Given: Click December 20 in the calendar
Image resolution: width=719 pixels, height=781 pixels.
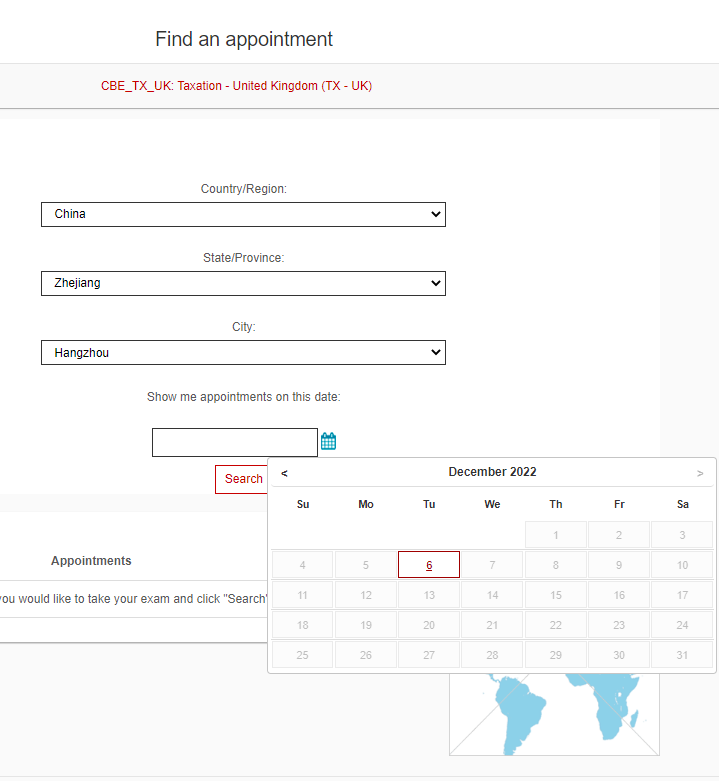Looking at the screenshot, I should click(x=429, y=625).
